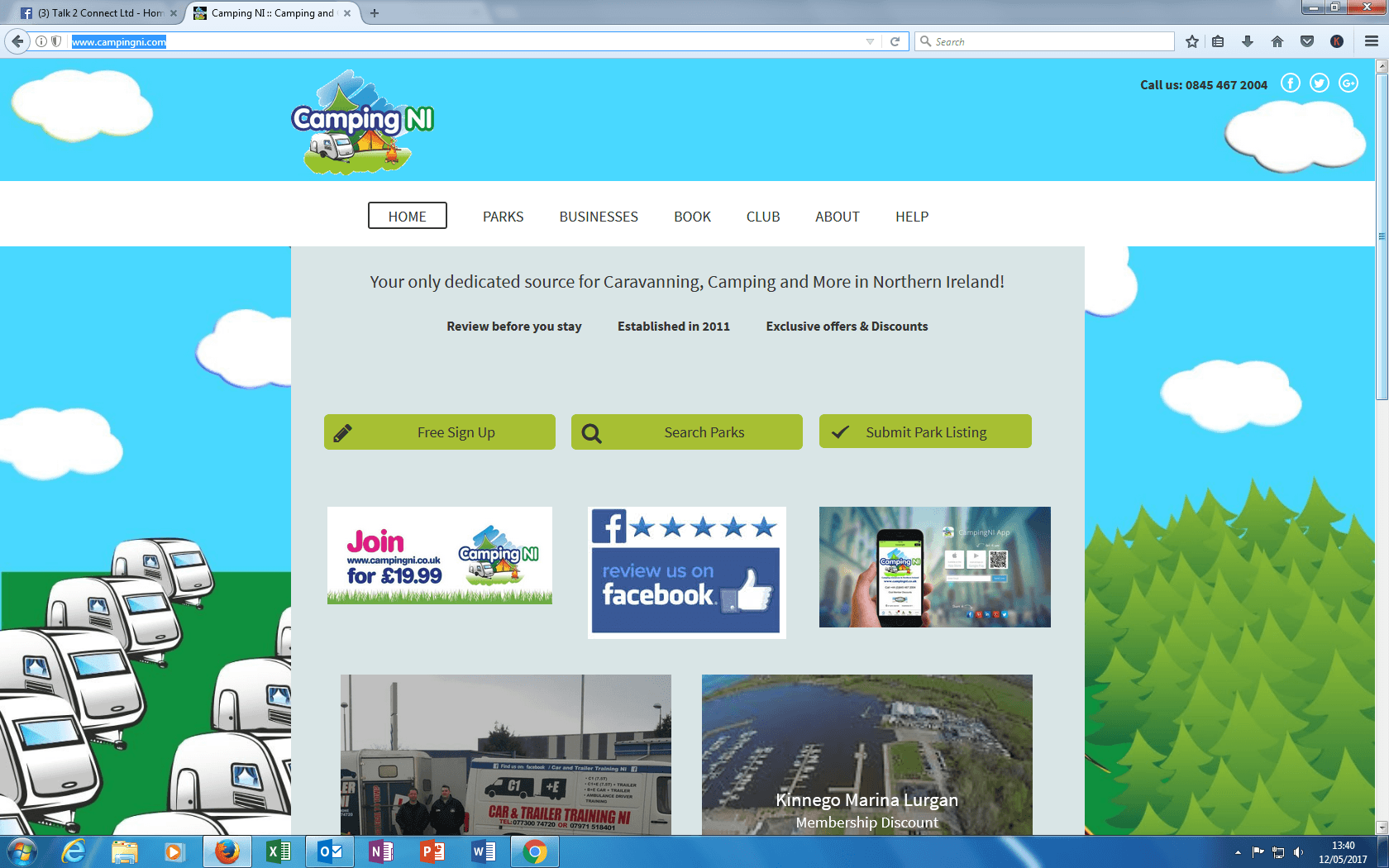Open a new tab with plus button
This screenshot has width=1389, height=868.
click(375, 13)
